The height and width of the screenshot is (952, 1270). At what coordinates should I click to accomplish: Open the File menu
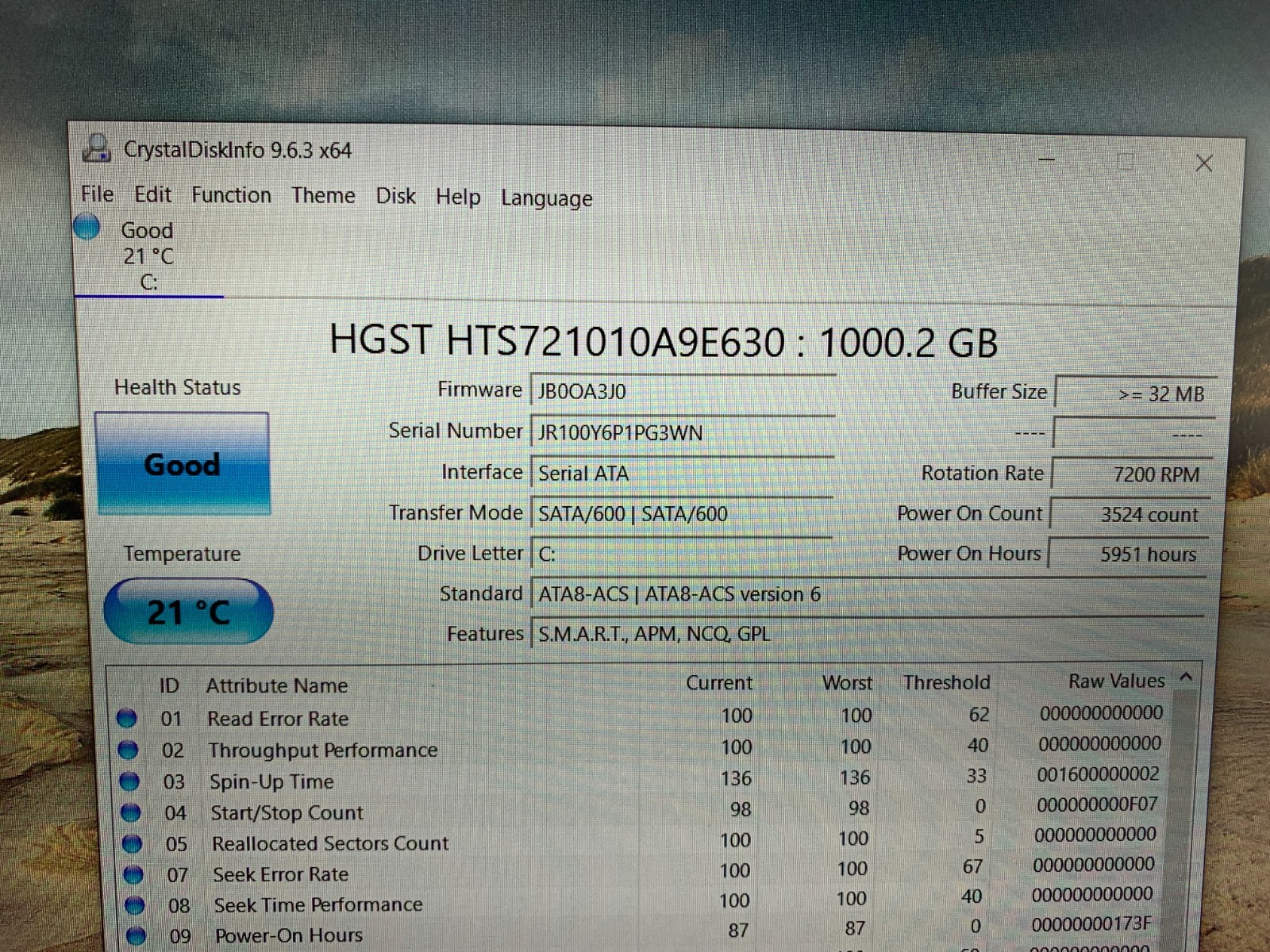tap(97, 194)
